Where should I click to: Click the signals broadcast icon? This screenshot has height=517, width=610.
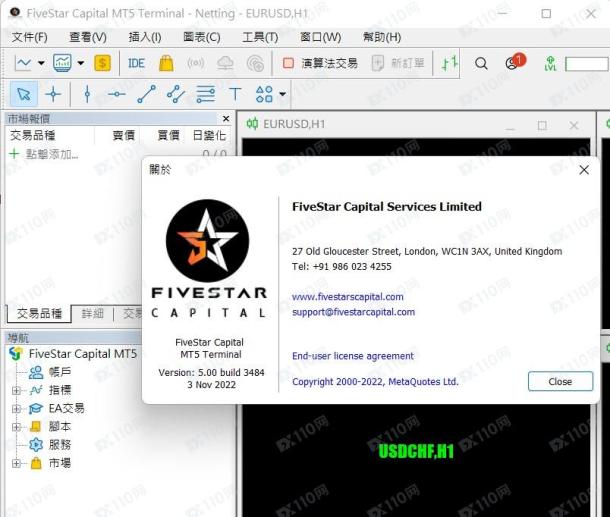click(x=195, y=63)
